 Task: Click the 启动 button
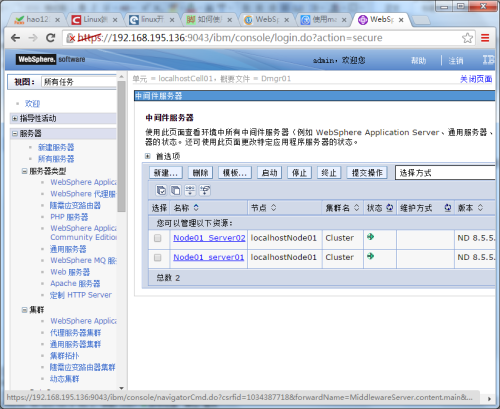[x=269, y=173]
